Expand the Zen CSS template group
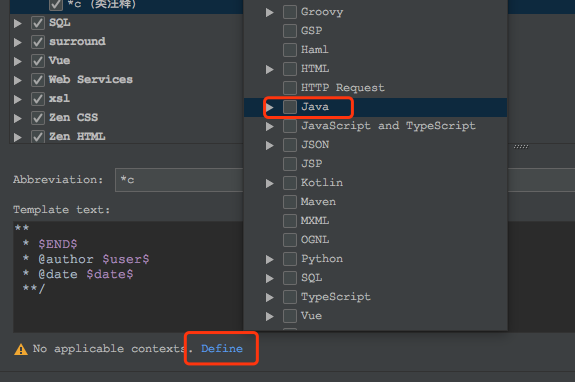 point(18,118)
